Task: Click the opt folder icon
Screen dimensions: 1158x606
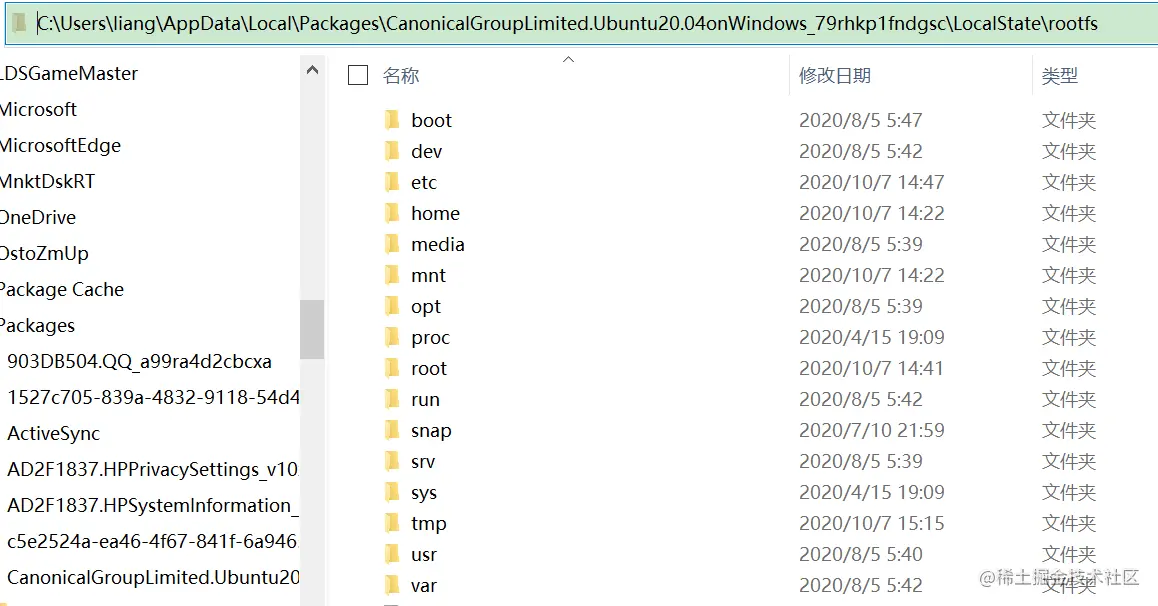Action: 392,306
